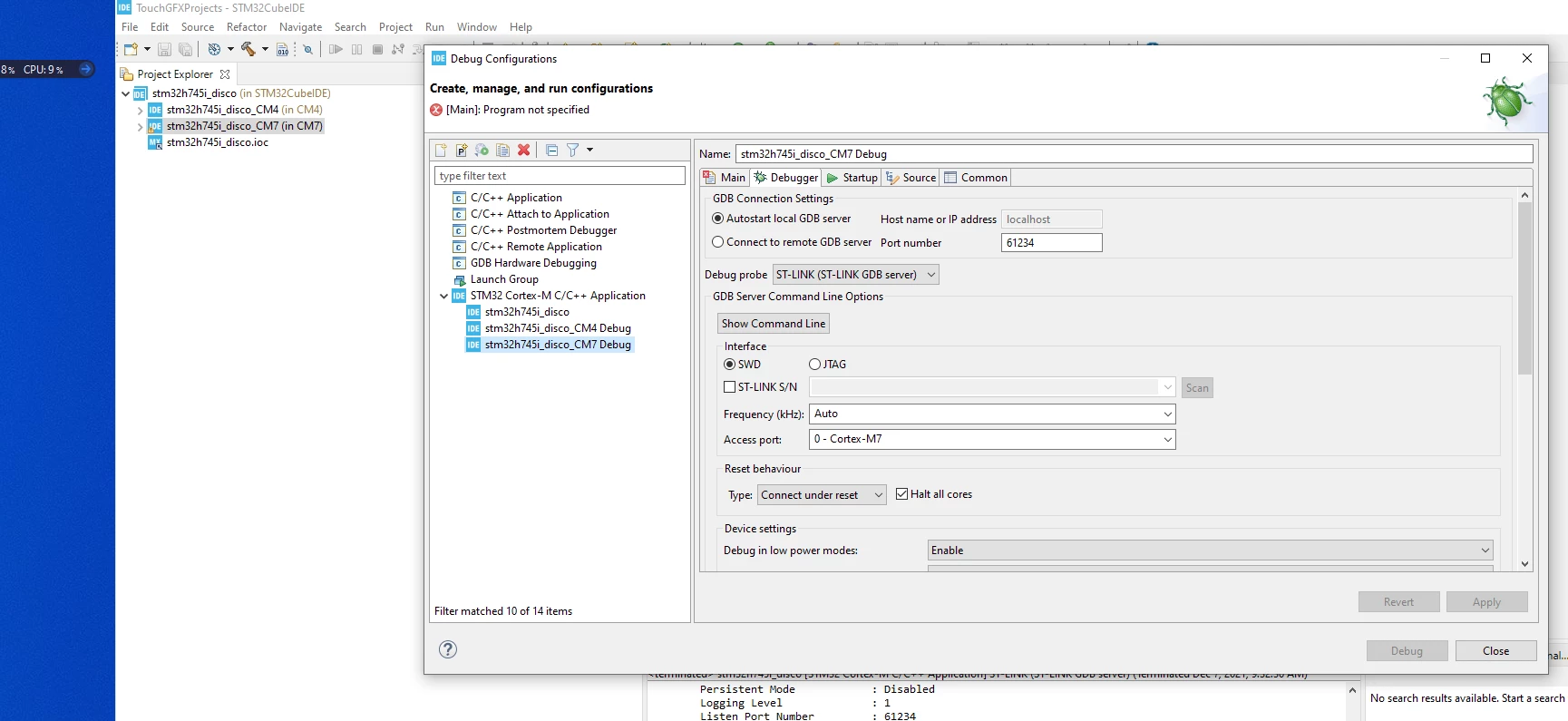Image resolution: width=1568 pixels, height=721 pixels.
Task: Enable the ST-LINK S/N checkbox
Action: [730, 387]
